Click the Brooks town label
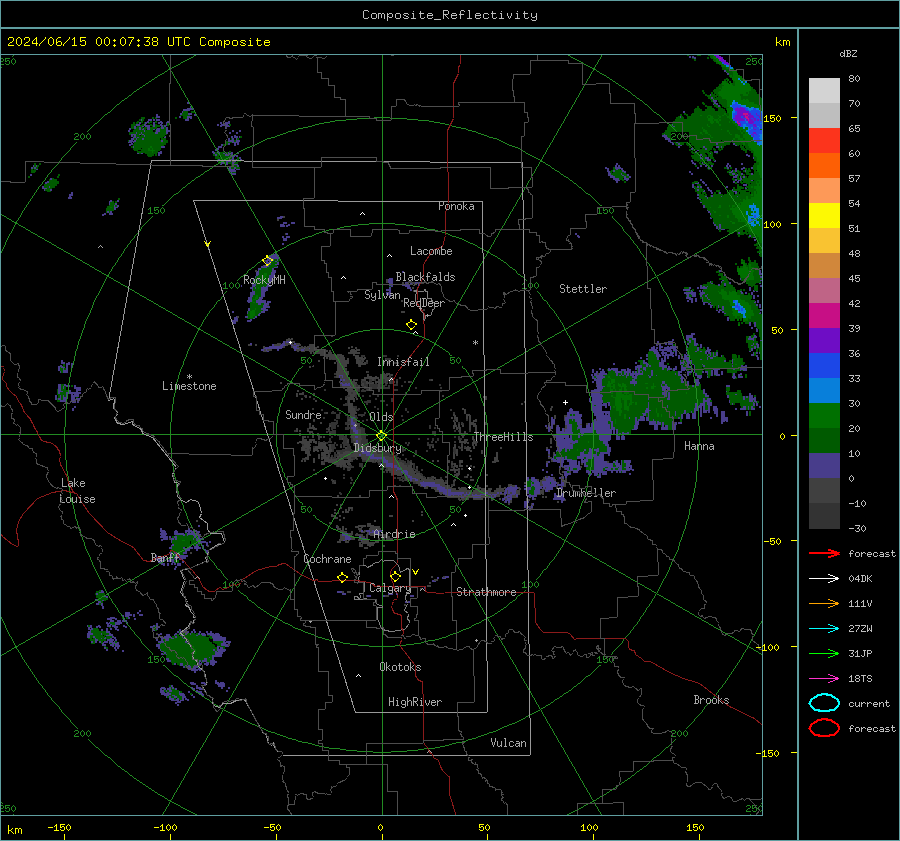The height and width of the screenshot is (841, 900). click(x=711, y=700)
